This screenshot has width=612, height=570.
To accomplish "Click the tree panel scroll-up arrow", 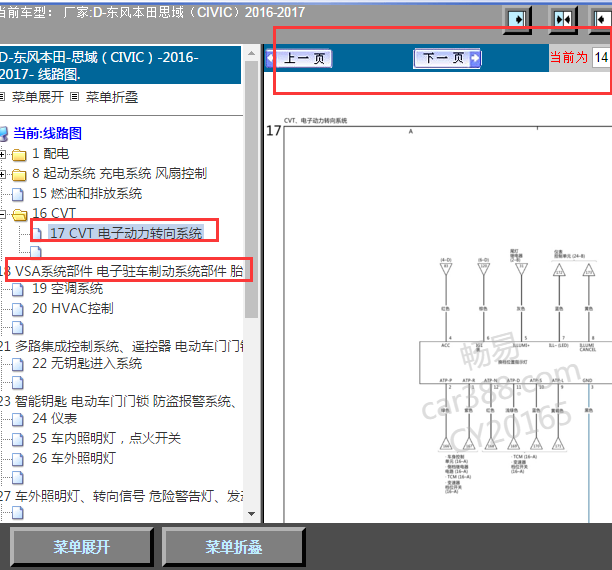I will pos(252,53).
